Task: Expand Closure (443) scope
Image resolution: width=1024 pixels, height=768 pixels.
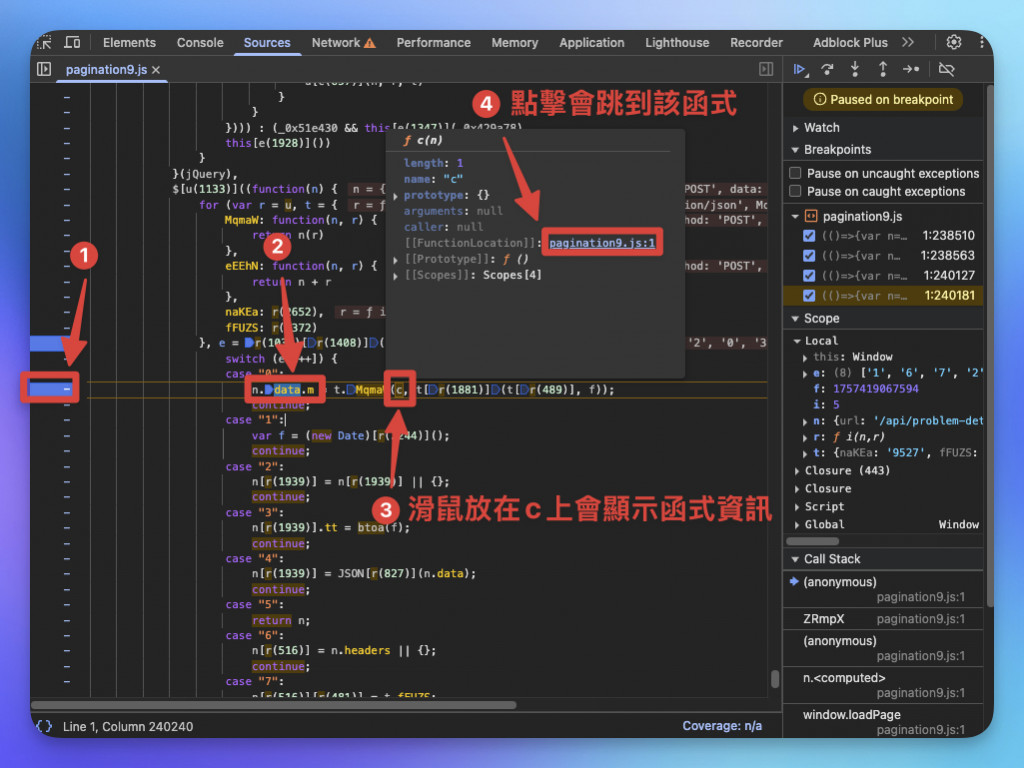Action: click(x=797, y=471)
